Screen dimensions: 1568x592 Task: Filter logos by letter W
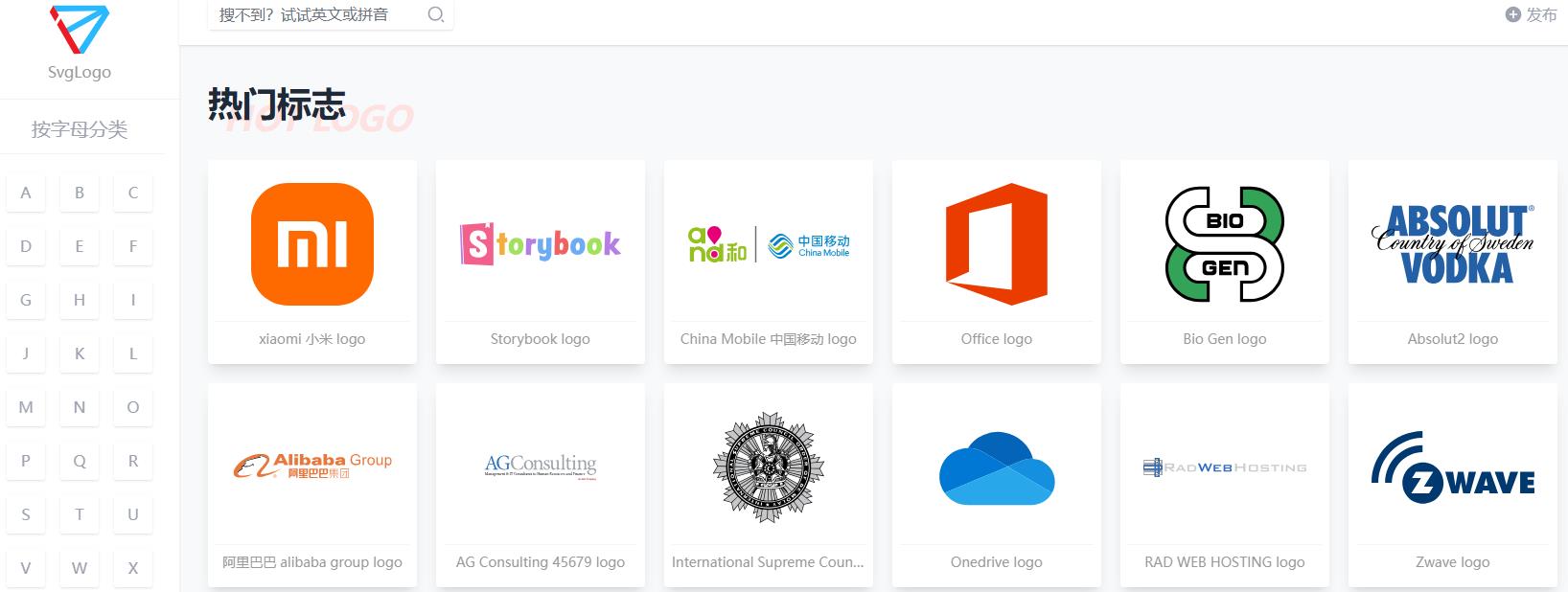80,568
